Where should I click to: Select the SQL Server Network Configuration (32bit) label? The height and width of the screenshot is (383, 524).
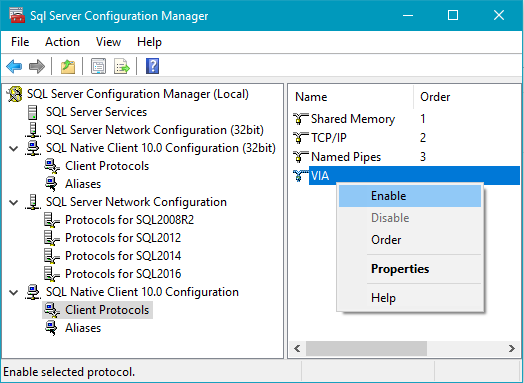[155, 130]
